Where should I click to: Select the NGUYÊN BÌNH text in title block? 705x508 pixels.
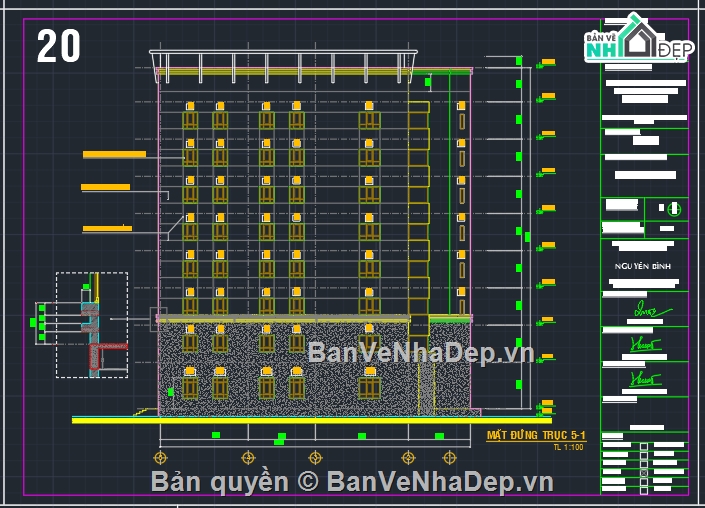(643, 266)
